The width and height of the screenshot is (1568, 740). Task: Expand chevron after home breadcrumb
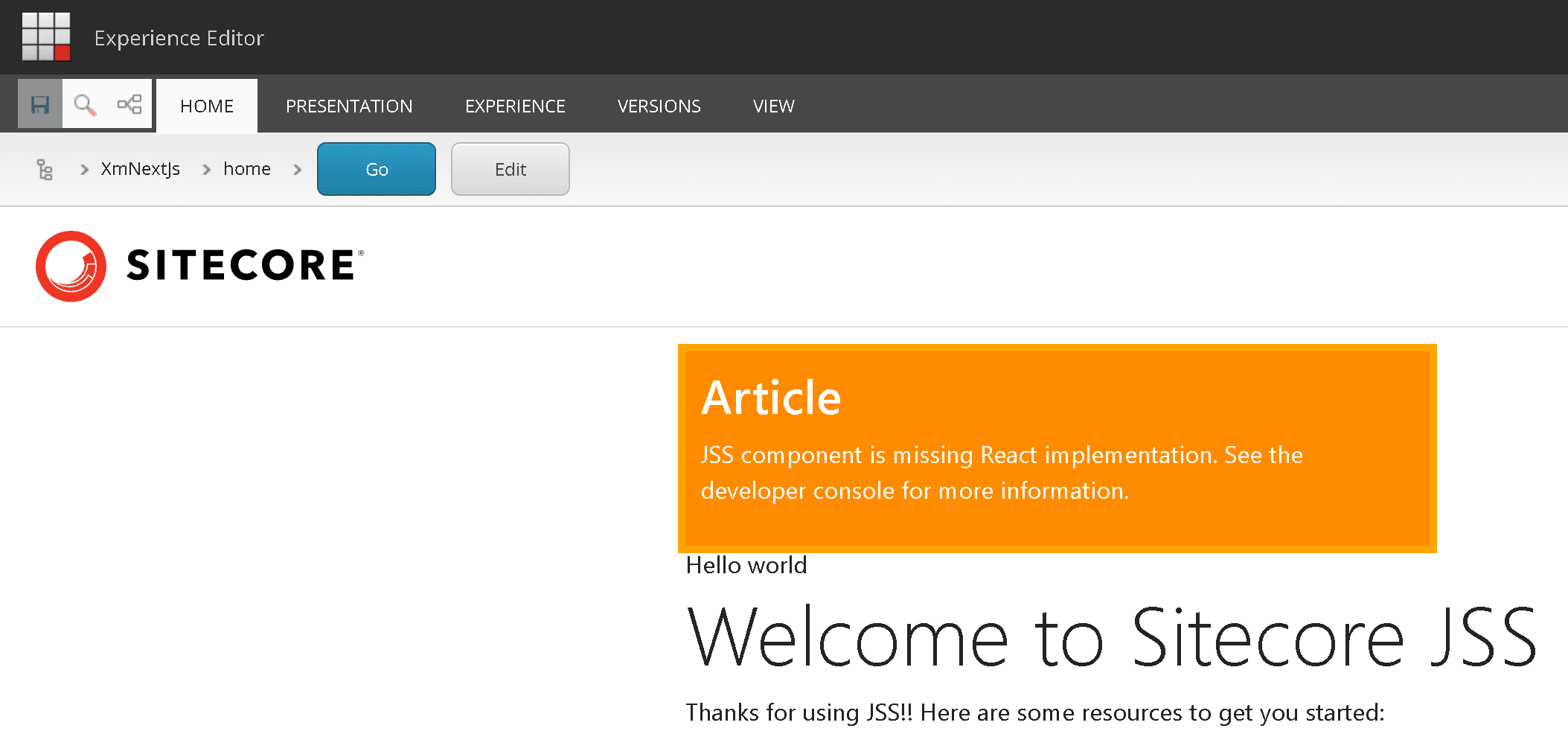tap(297, 170)
